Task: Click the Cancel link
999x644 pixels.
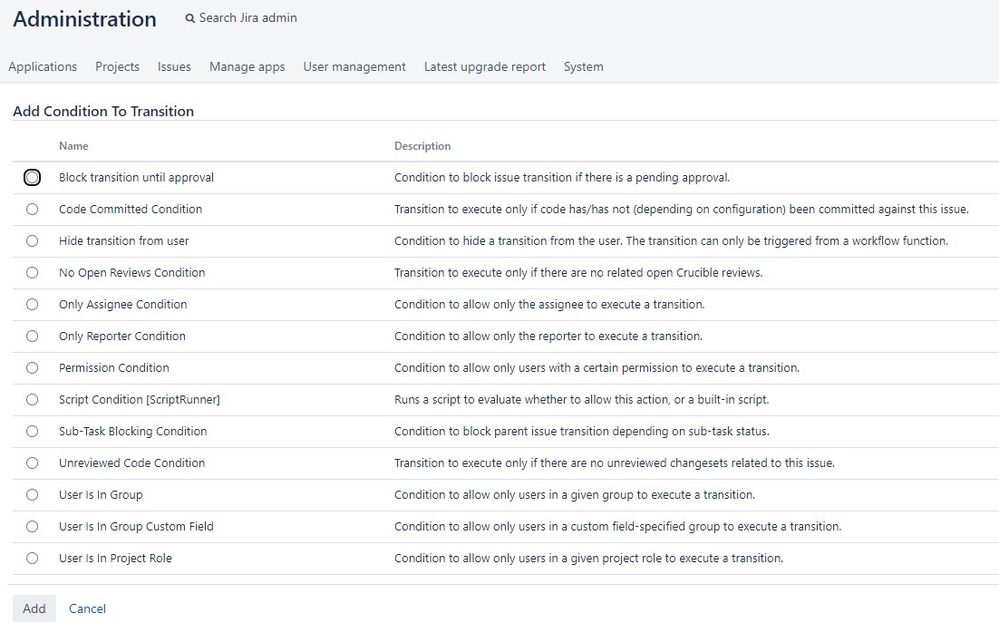Action: coord(87,609)
